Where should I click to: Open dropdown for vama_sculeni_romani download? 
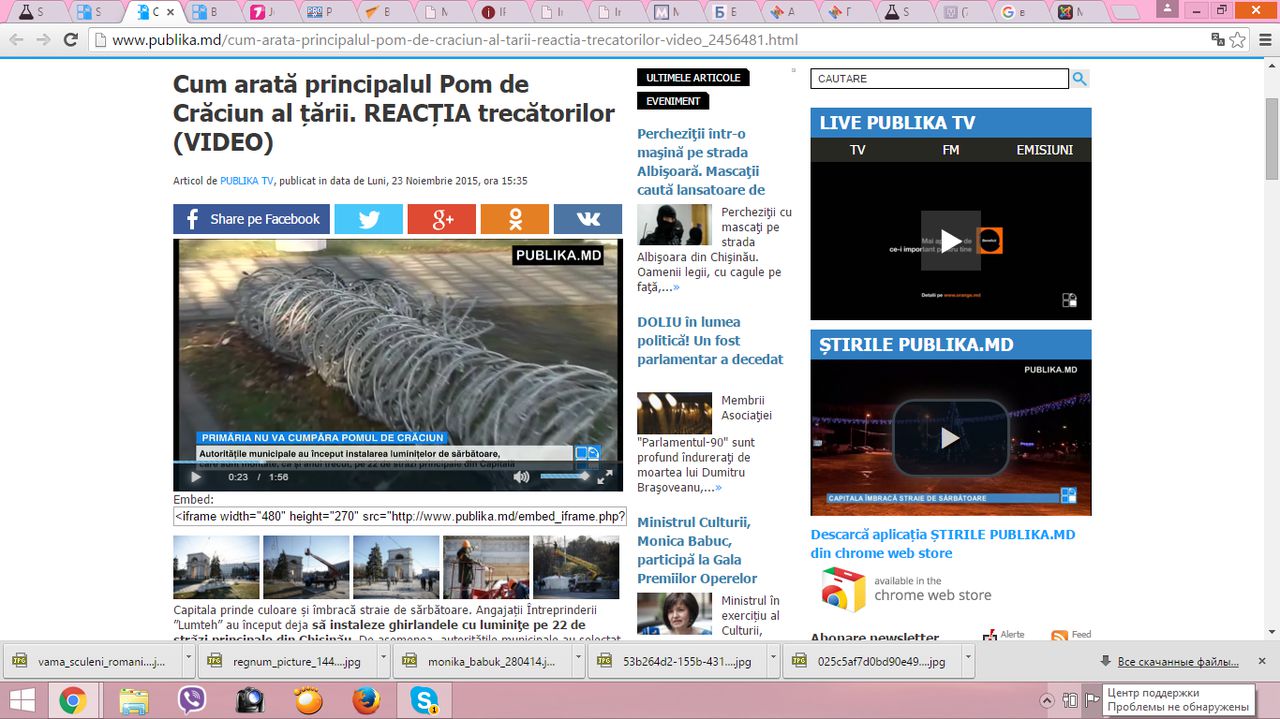[x=189, y=661]
